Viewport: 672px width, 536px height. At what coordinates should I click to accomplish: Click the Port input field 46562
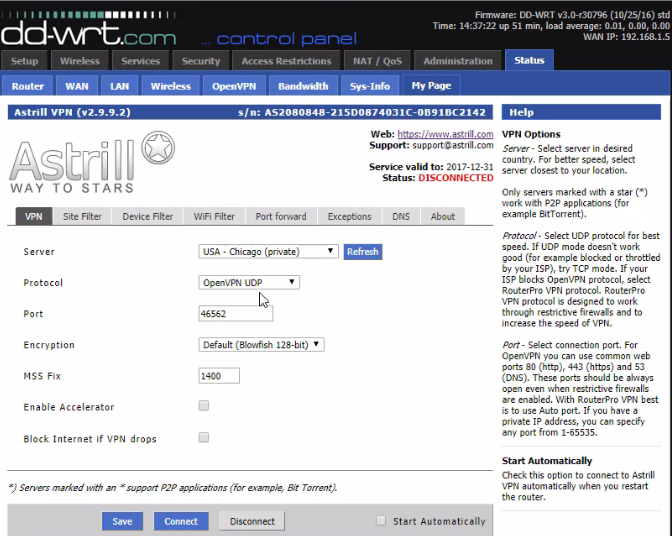coord(236,314)
